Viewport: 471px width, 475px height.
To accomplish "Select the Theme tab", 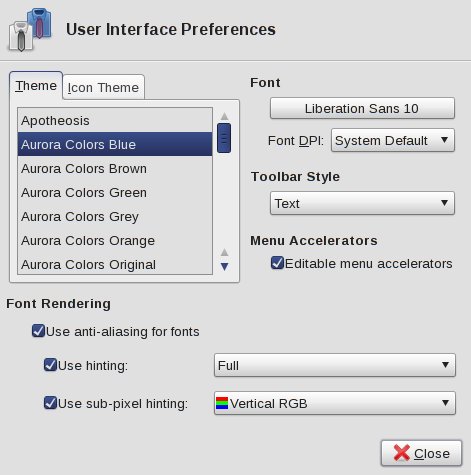I will 36,86.
